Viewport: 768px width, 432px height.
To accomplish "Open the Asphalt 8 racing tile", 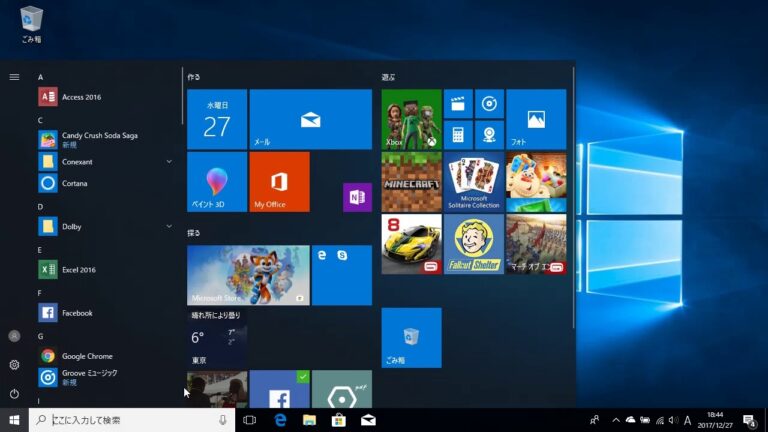I will pos(411,244).
